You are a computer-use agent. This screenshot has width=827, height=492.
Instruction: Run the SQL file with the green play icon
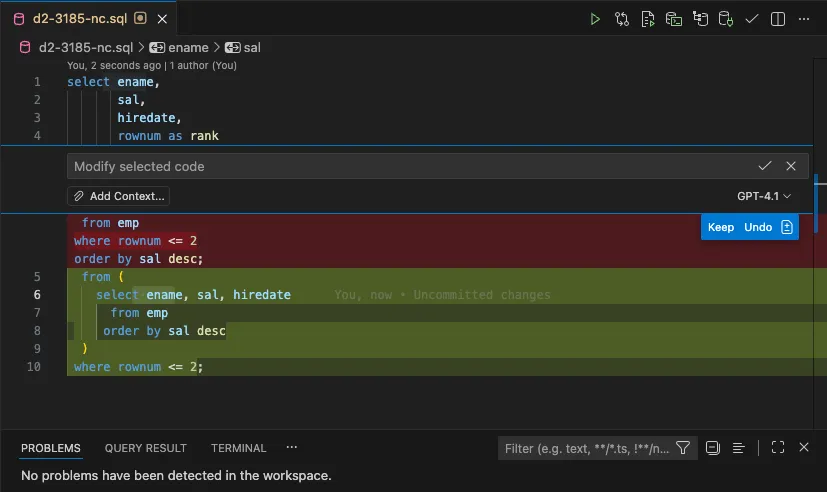tap(595, 19)
